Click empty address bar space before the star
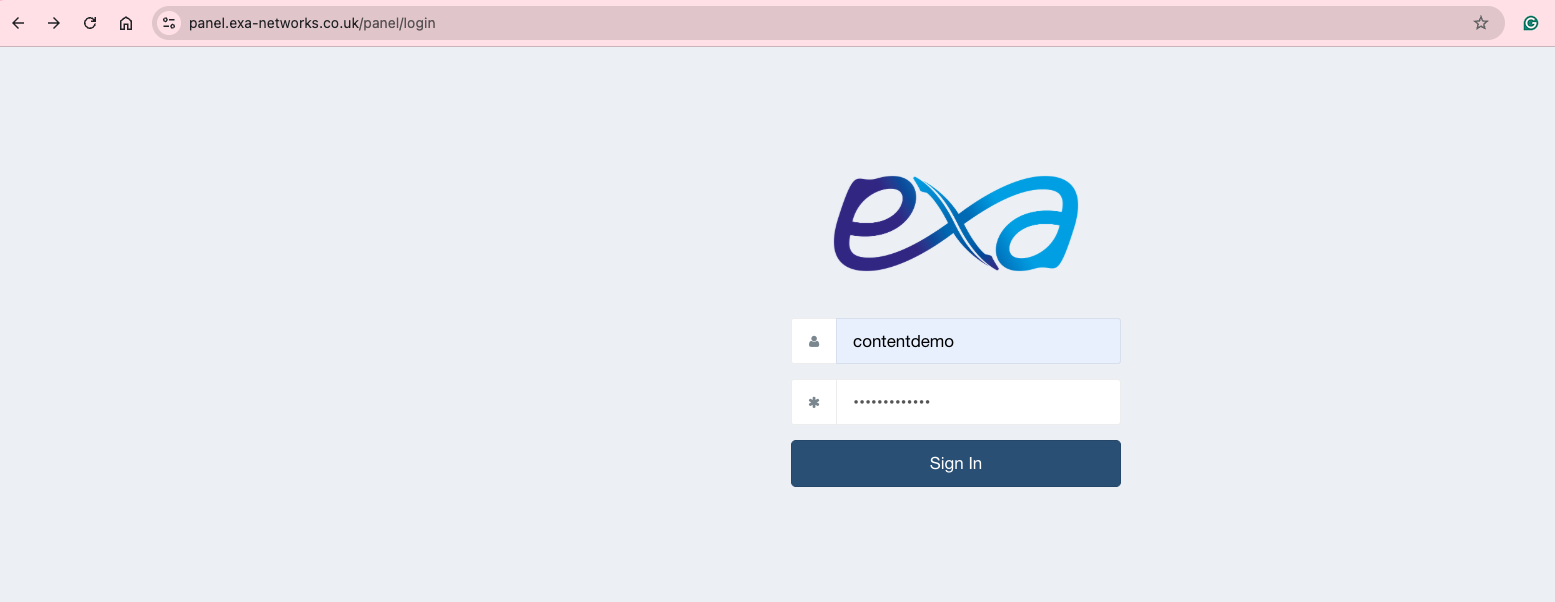 coord(950,23)
